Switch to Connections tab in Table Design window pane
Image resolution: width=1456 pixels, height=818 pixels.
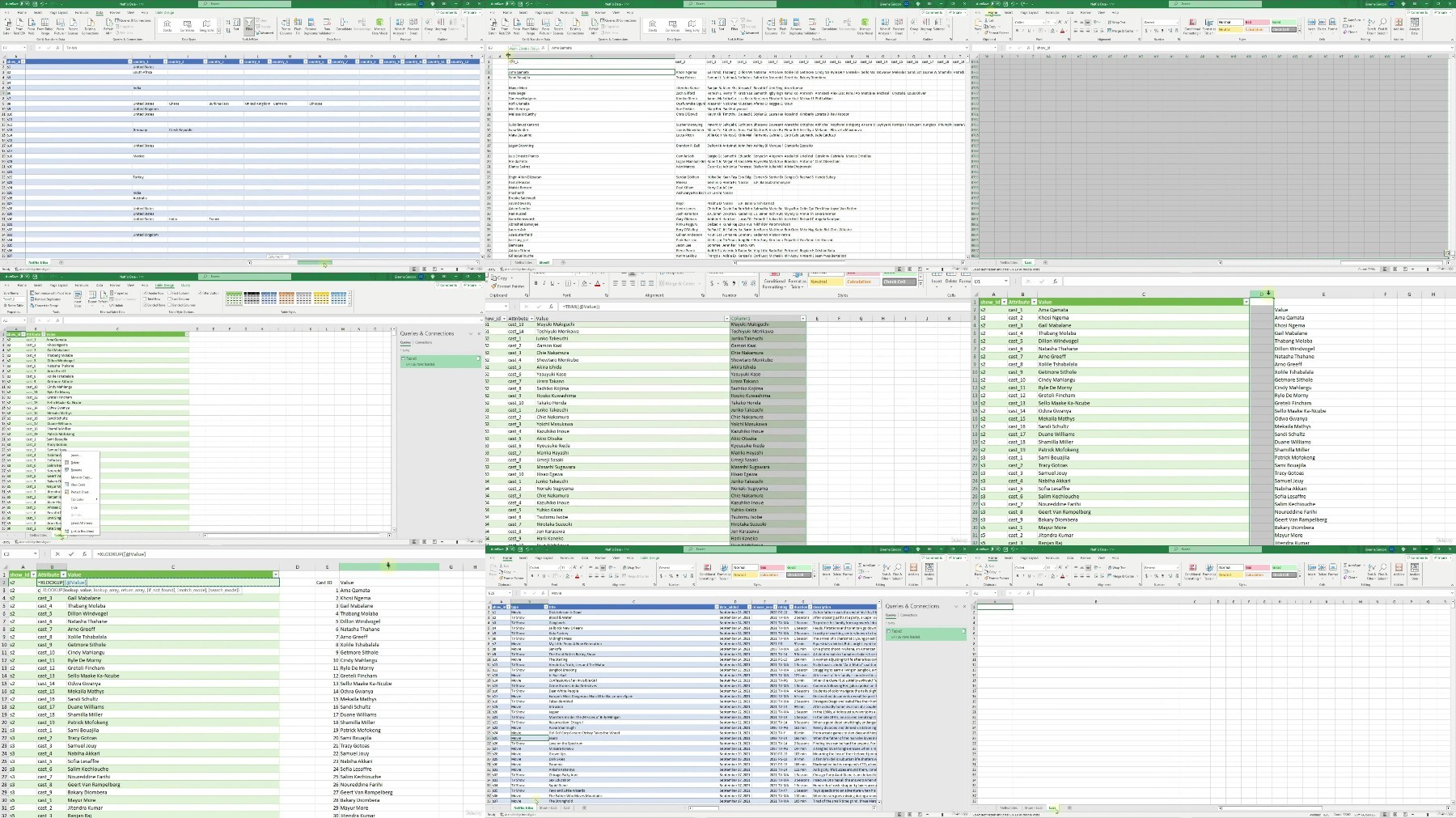point(423,342)
